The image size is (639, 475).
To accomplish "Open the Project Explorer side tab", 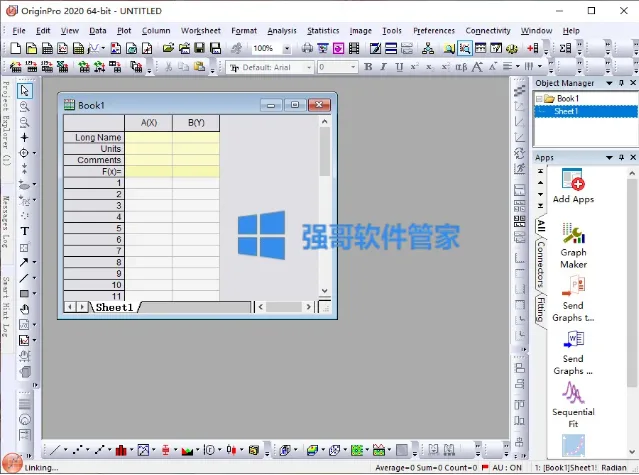I will [x=6, y=123].
